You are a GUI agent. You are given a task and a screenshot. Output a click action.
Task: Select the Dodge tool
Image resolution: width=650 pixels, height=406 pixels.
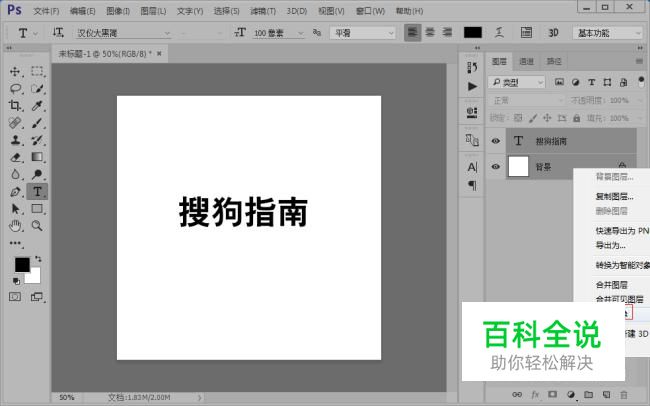37,174
